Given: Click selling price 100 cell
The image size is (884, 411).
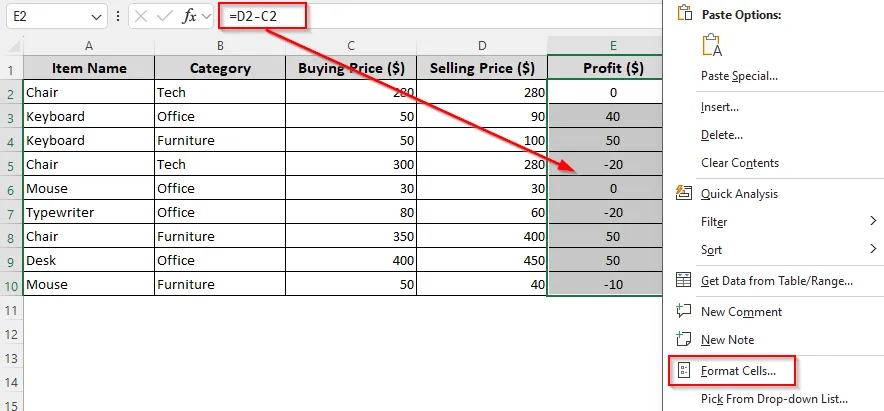Looking at the screenshot, I should [x=482, y=140].
